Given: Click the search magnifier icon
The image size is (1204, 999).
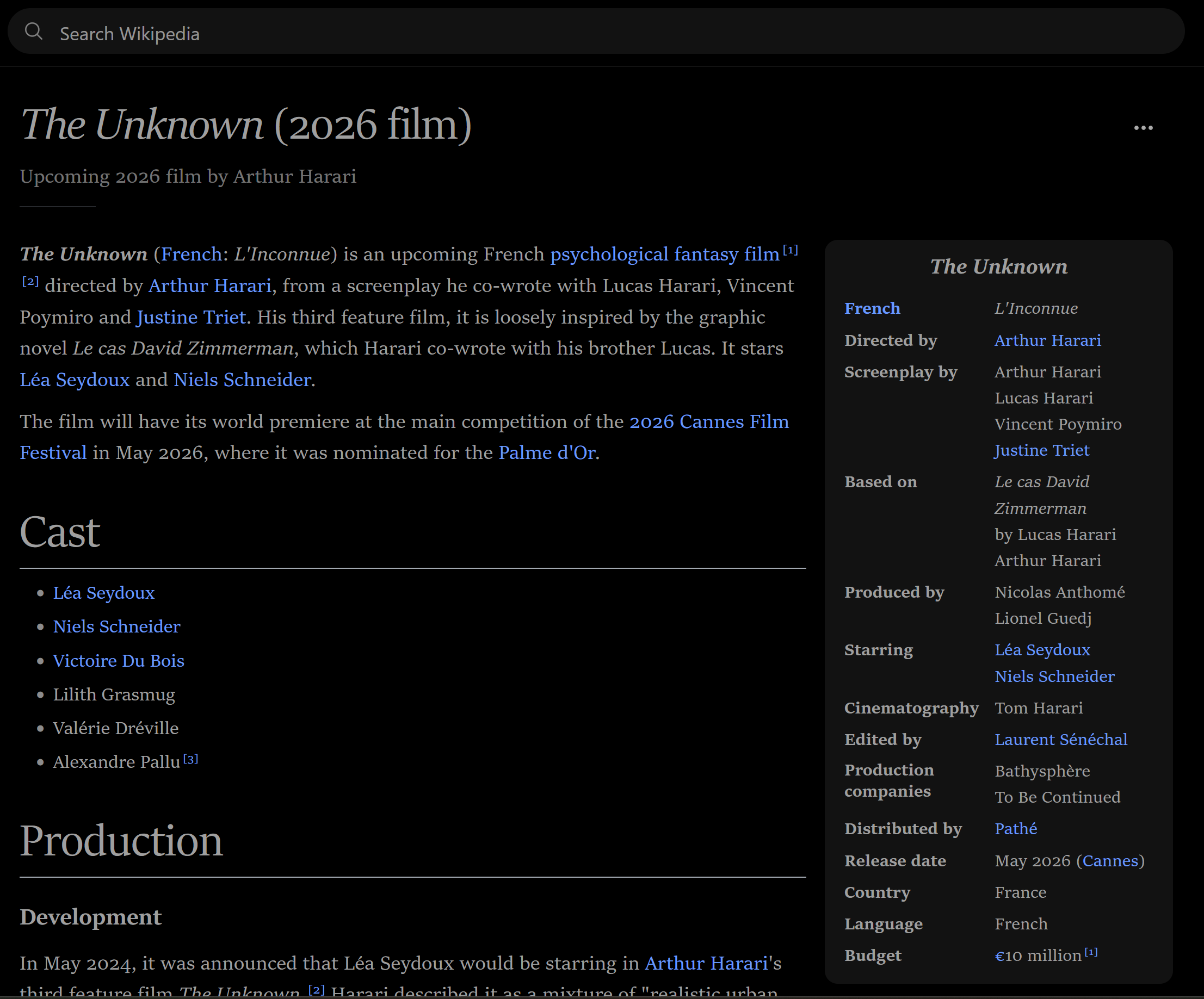Looking at the screenshot, I should coord(34,32).
